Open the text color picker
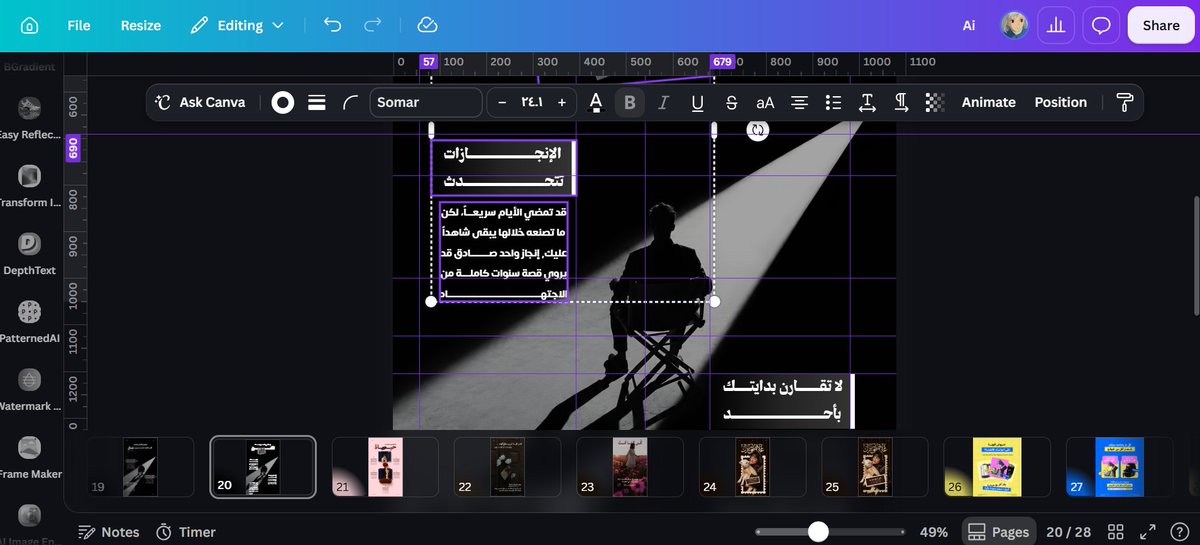Image resolution: width=1200 pixels, height=545 pixels. [x=596, y=102]
